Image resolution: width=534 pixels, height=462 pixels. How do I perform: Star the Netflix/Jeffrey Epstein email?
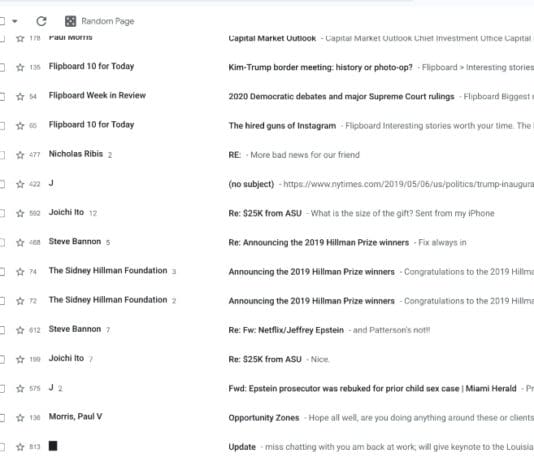20,330
